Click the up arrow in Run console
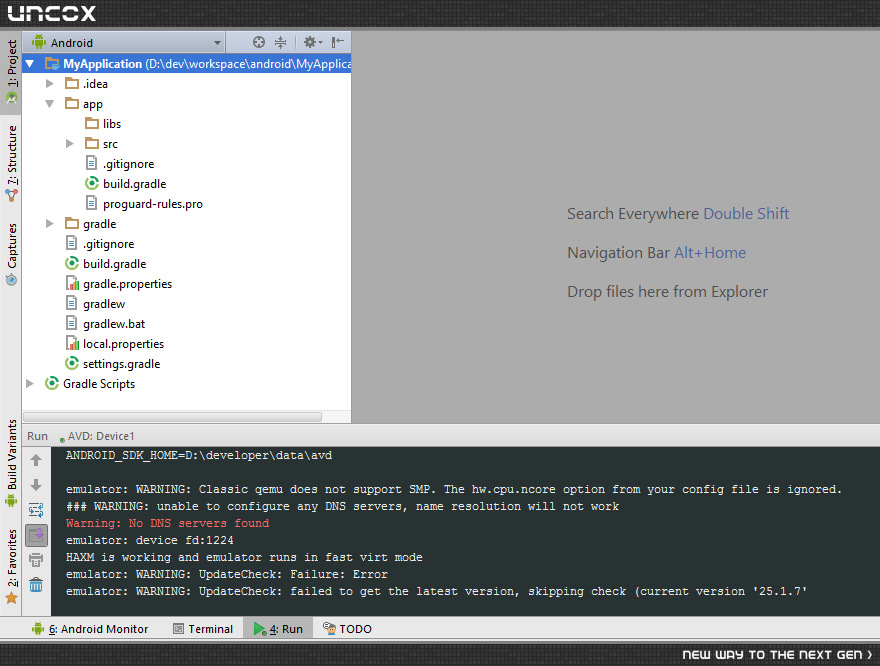 [36, 460]
